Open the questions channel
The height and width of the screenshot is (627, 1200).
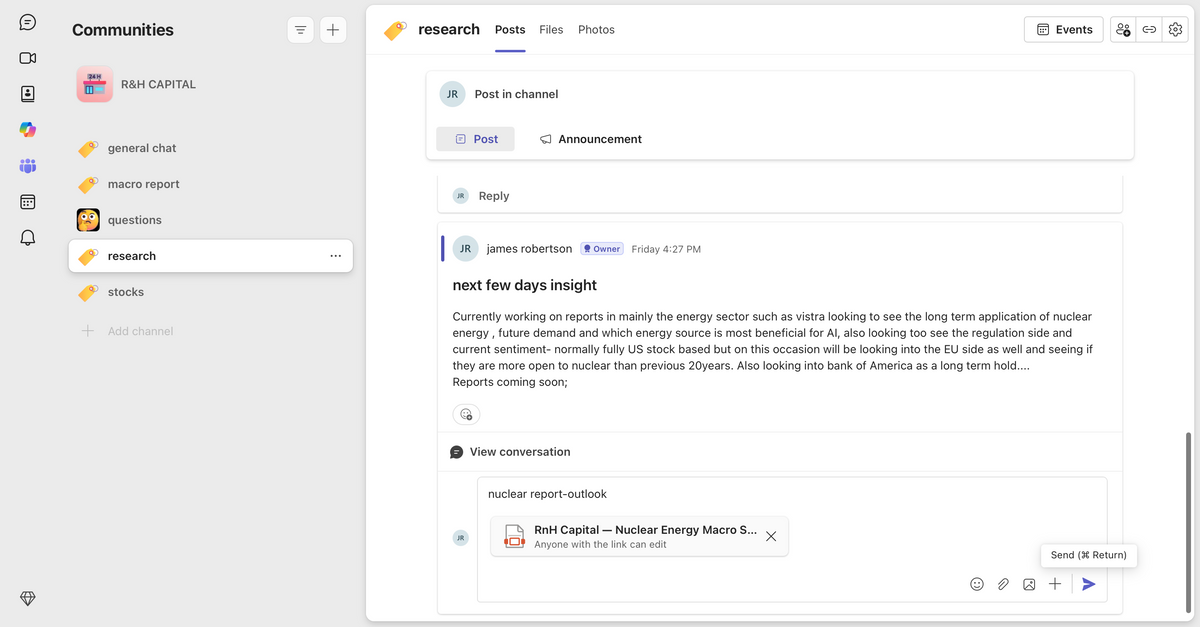[x=210, y=220]
